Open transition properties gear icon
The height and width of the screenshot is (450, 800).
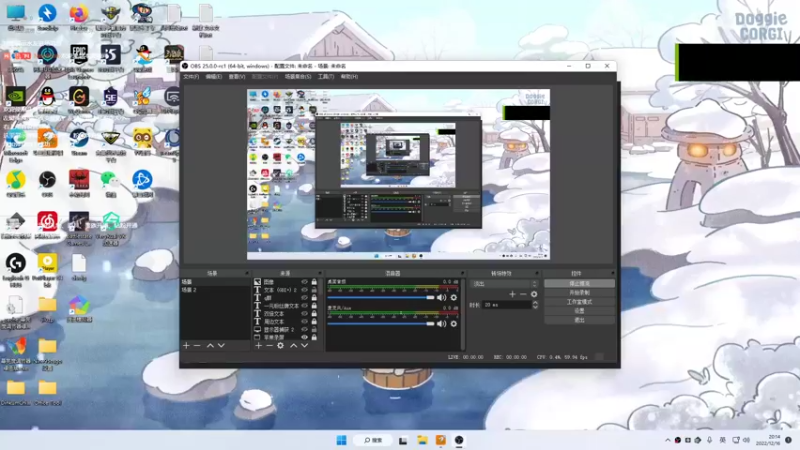coord(534,294)
